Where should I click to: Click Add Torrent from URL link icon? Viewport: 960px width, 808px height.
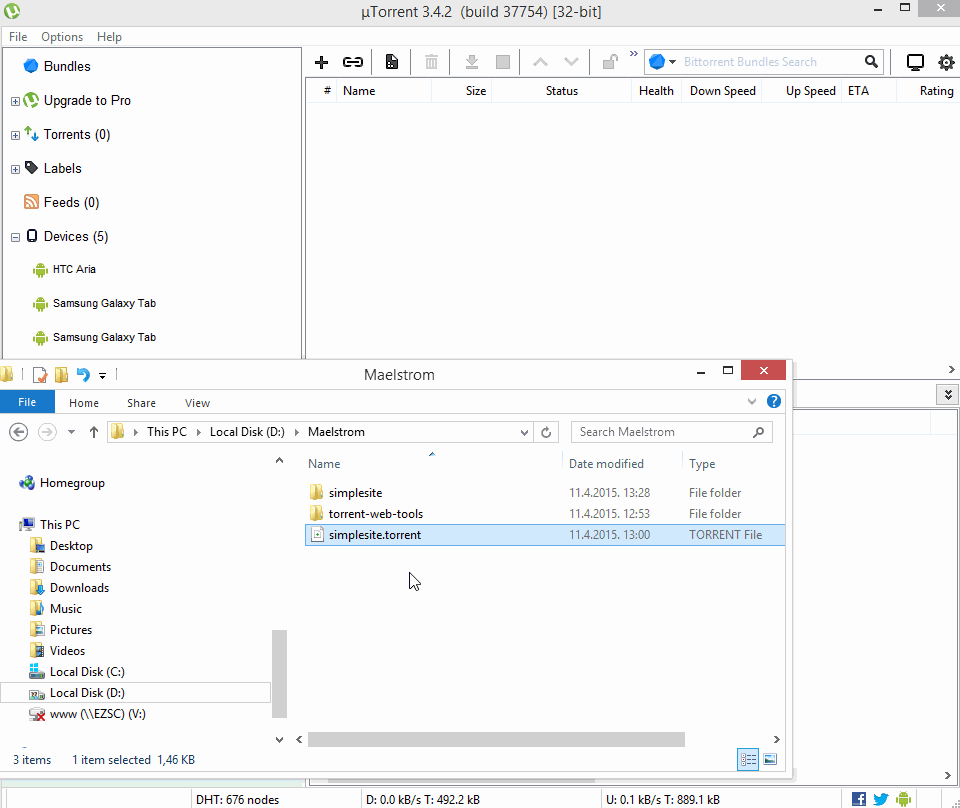[352, 62]
